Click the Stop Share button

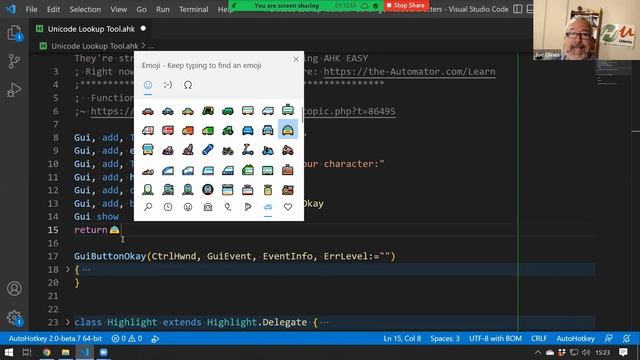pos(406,5)
